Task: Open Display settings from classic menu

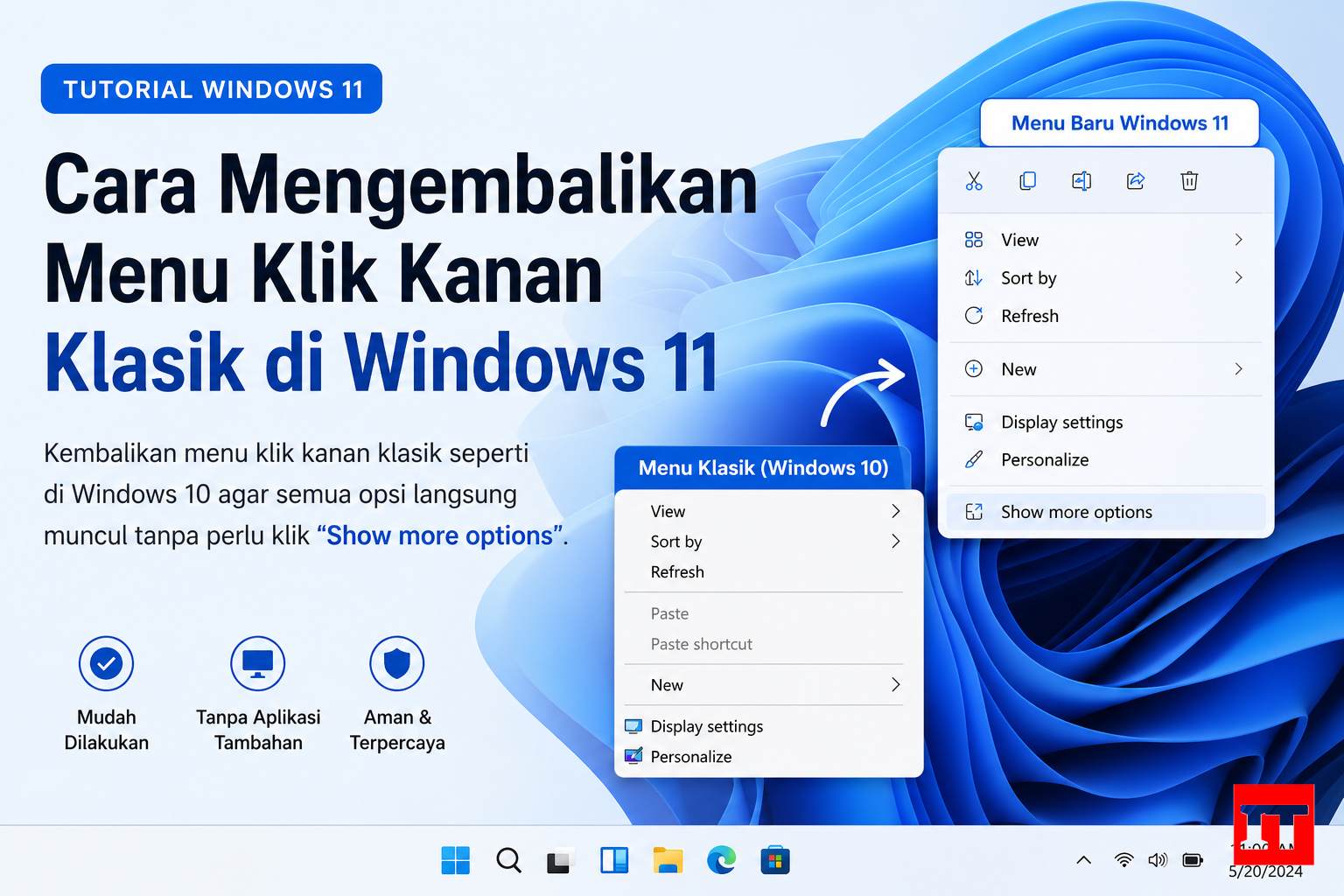Action: [x=769, y=726]
